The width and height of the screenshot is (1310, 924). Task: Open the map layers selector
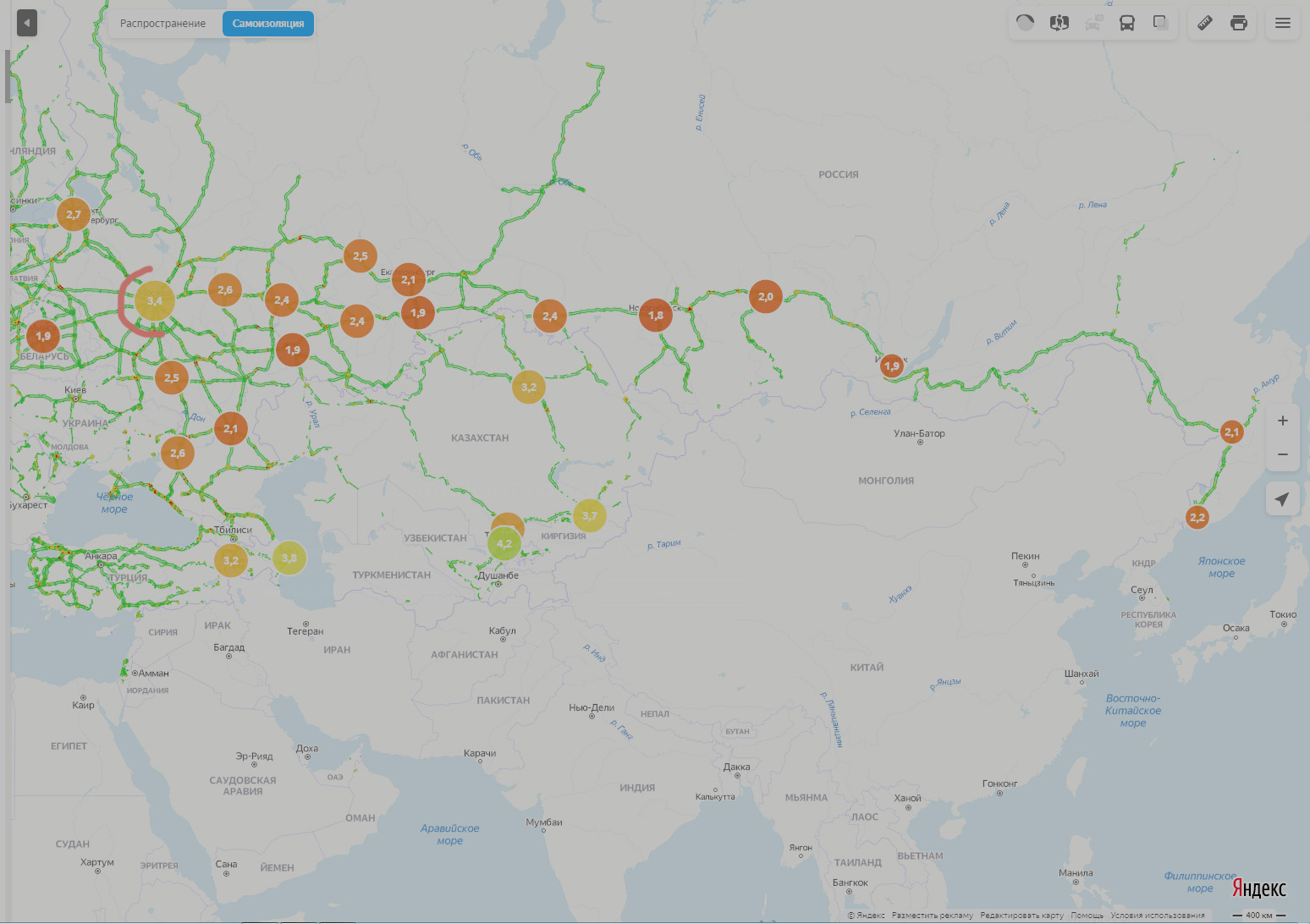tap(1161, 23)
